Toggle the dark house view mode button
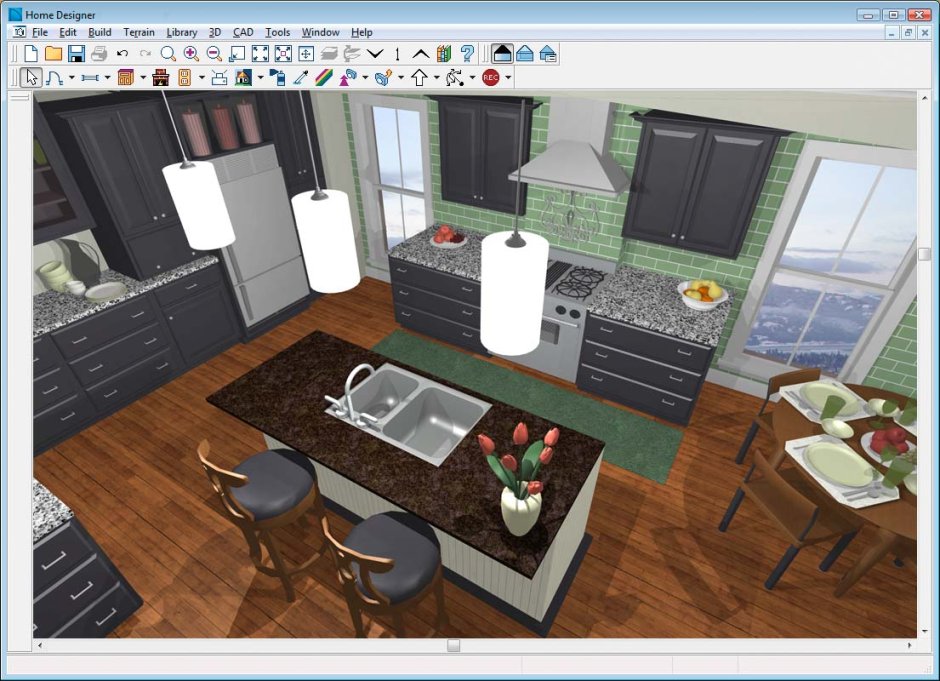The width and height of the screenshot is (940, 681). point(502,54)
